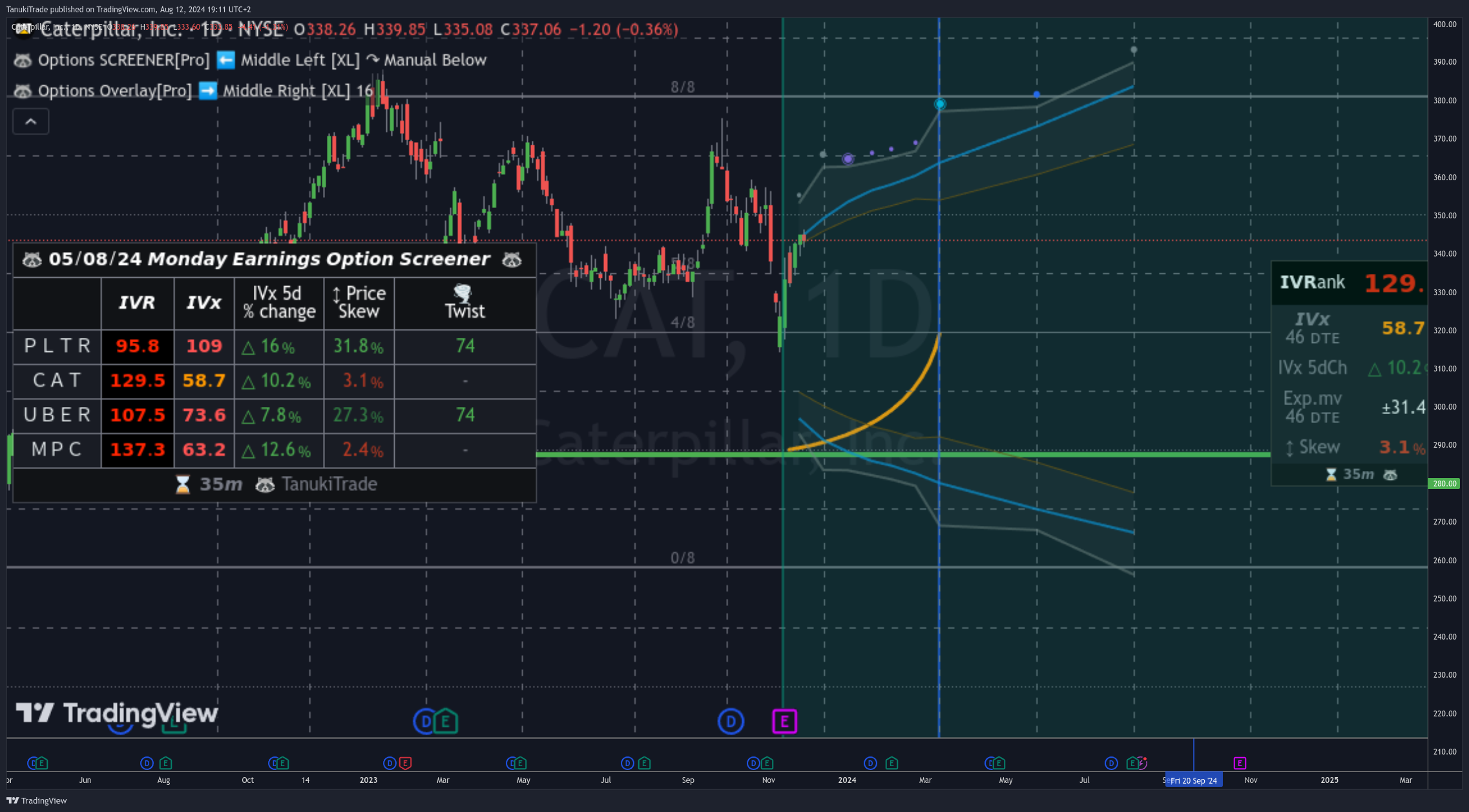
Task: Click the MPC ticker cell in the screener table
Action: pyautogui.click(x=57, y=449)
